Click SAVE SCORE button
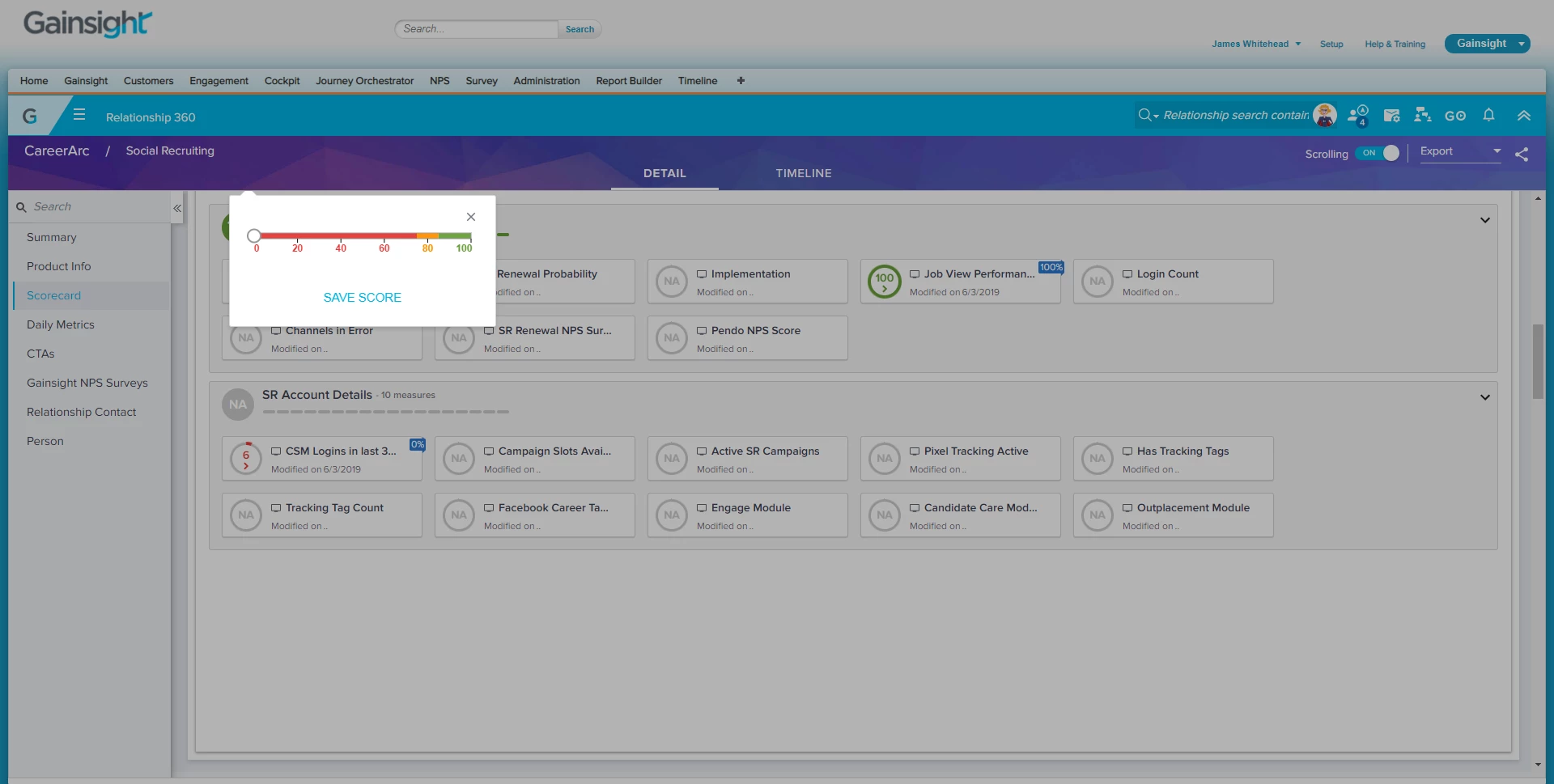The image size is (1554, 784). pos(363,298)
